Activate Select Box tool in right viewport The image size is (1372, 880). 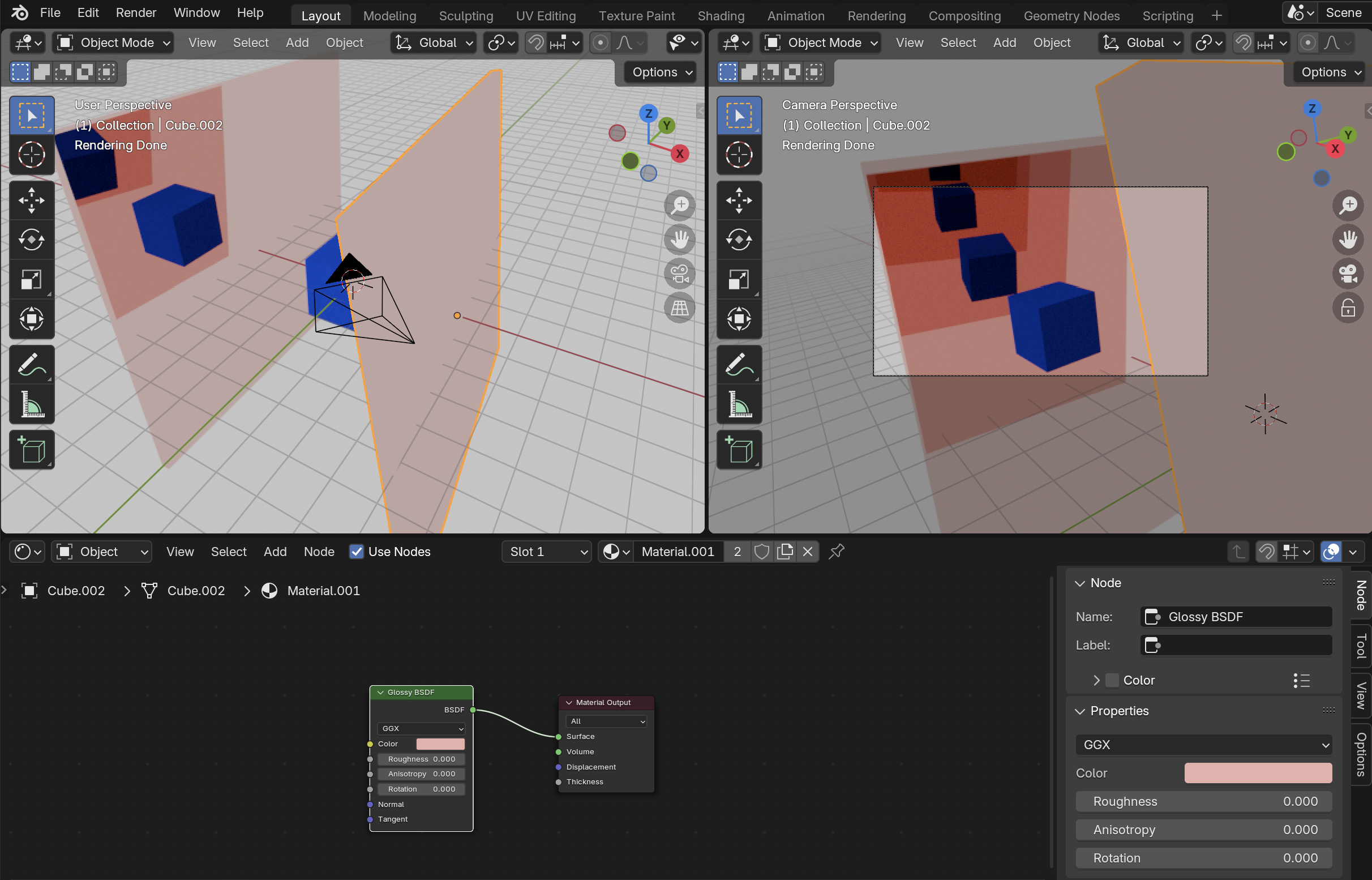click(x=739, y=116)
